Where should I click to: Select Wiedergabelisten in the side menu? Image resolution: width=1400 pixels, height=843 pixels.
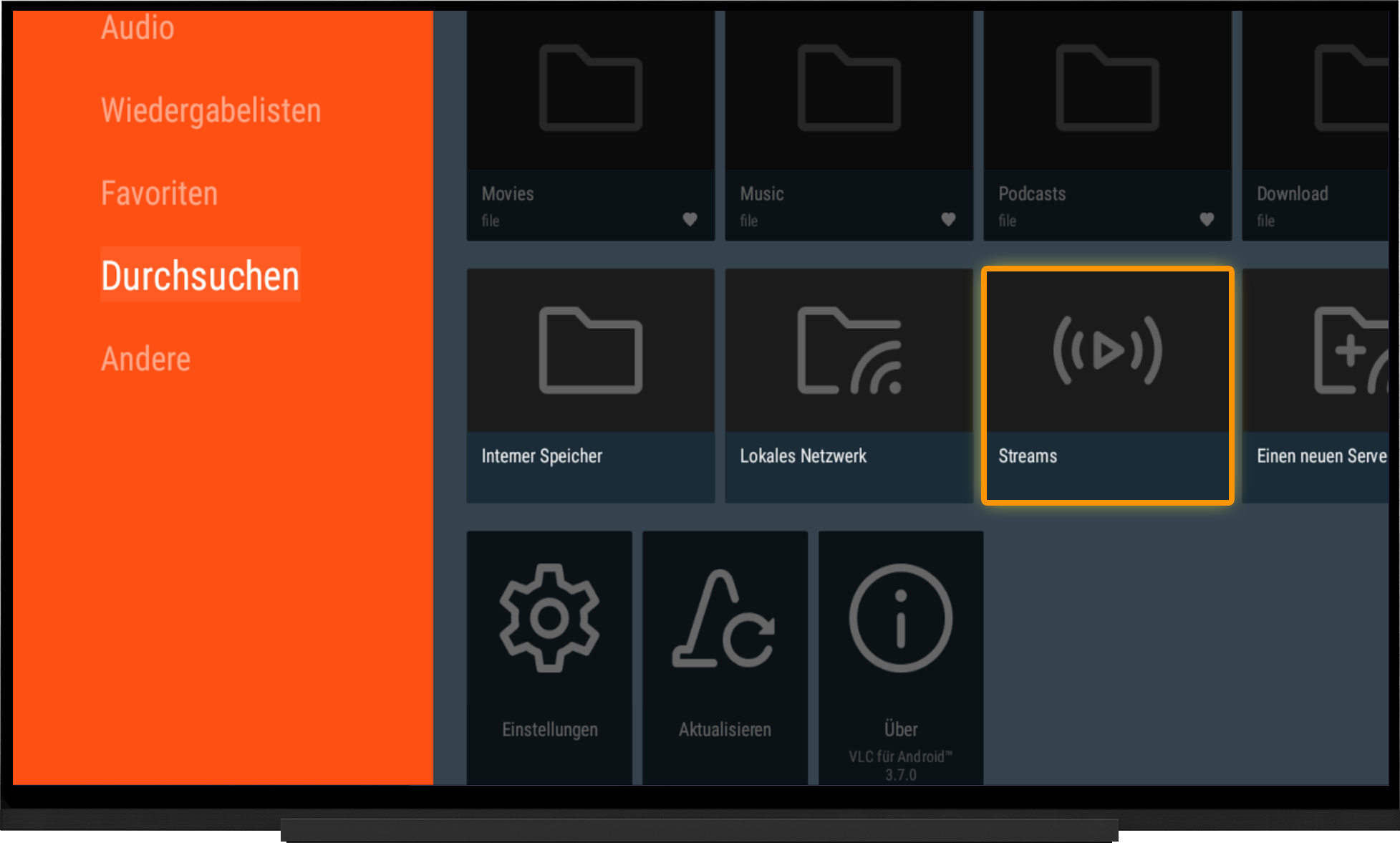[x=211, y=110]
